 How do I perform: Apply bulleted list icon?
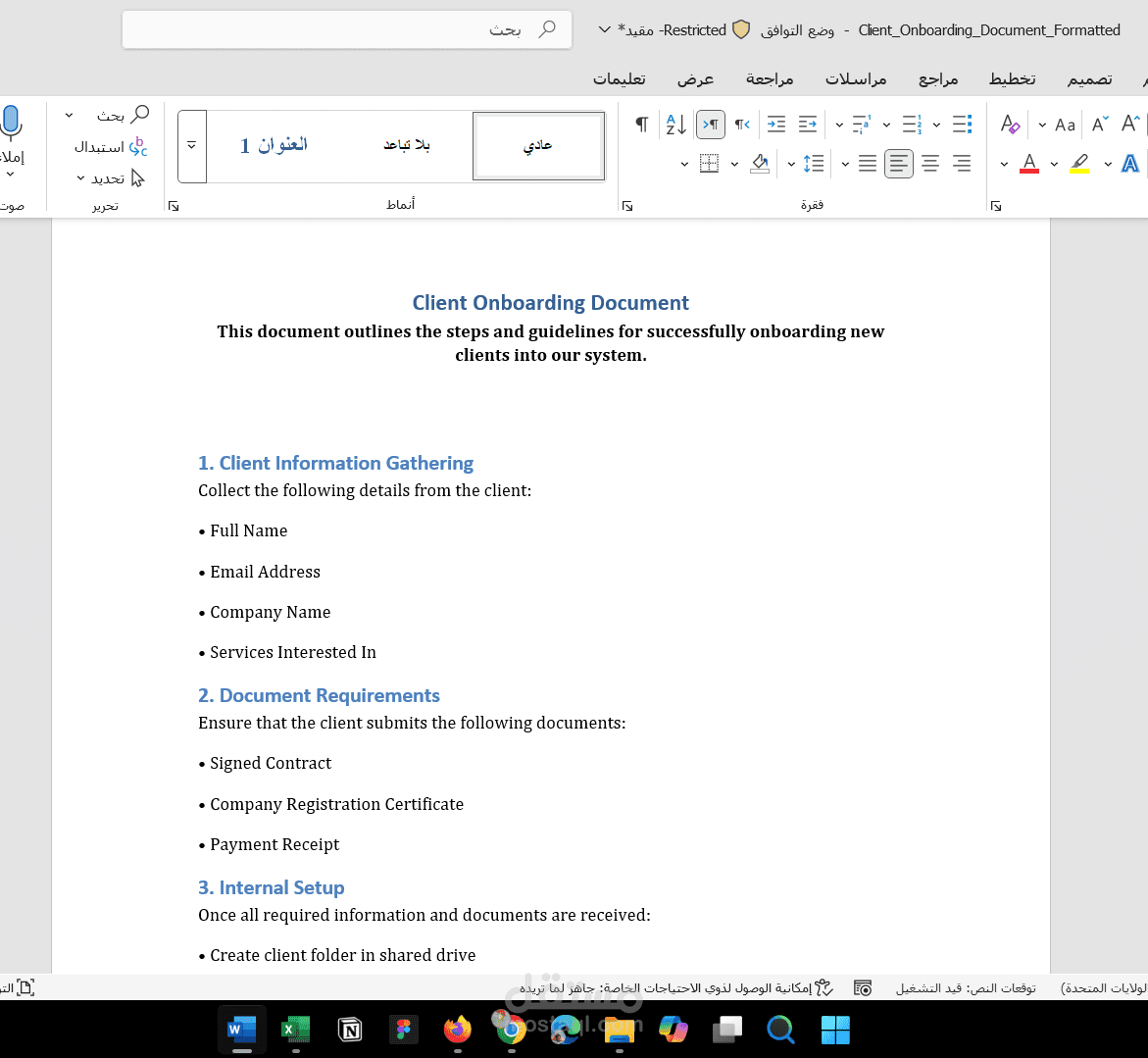(962, 125)
